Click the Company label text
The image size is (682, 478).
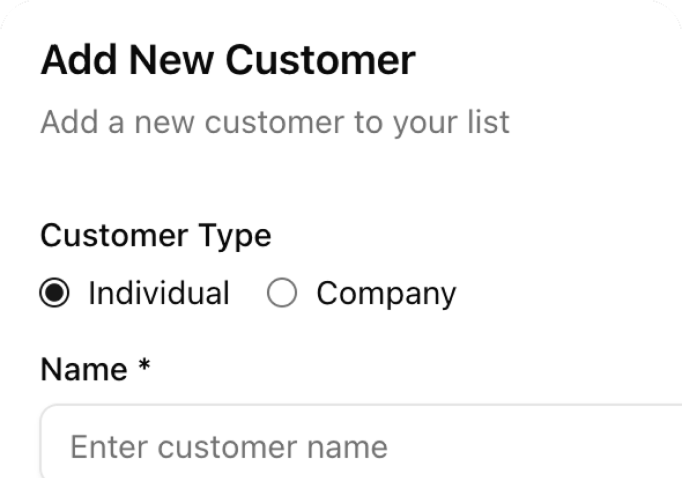(386, 294)
